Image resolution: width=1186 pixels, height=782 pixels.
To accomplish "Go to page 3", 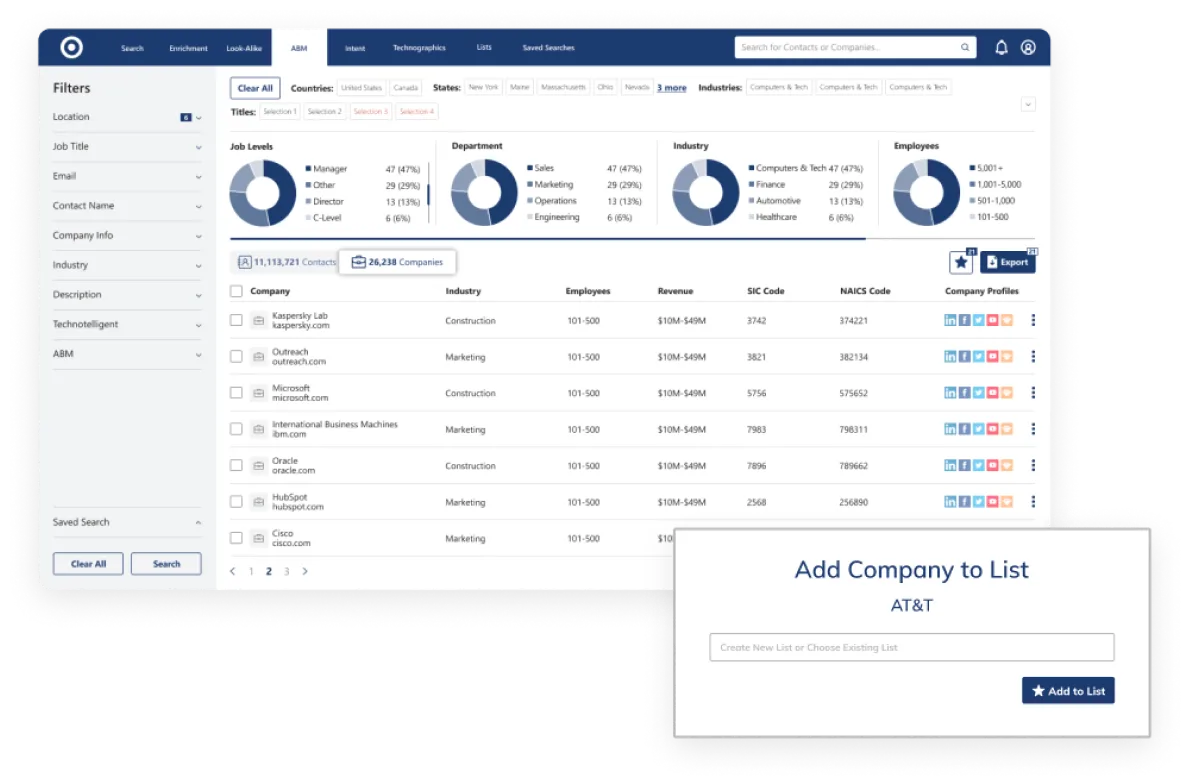I will point(287,572).
